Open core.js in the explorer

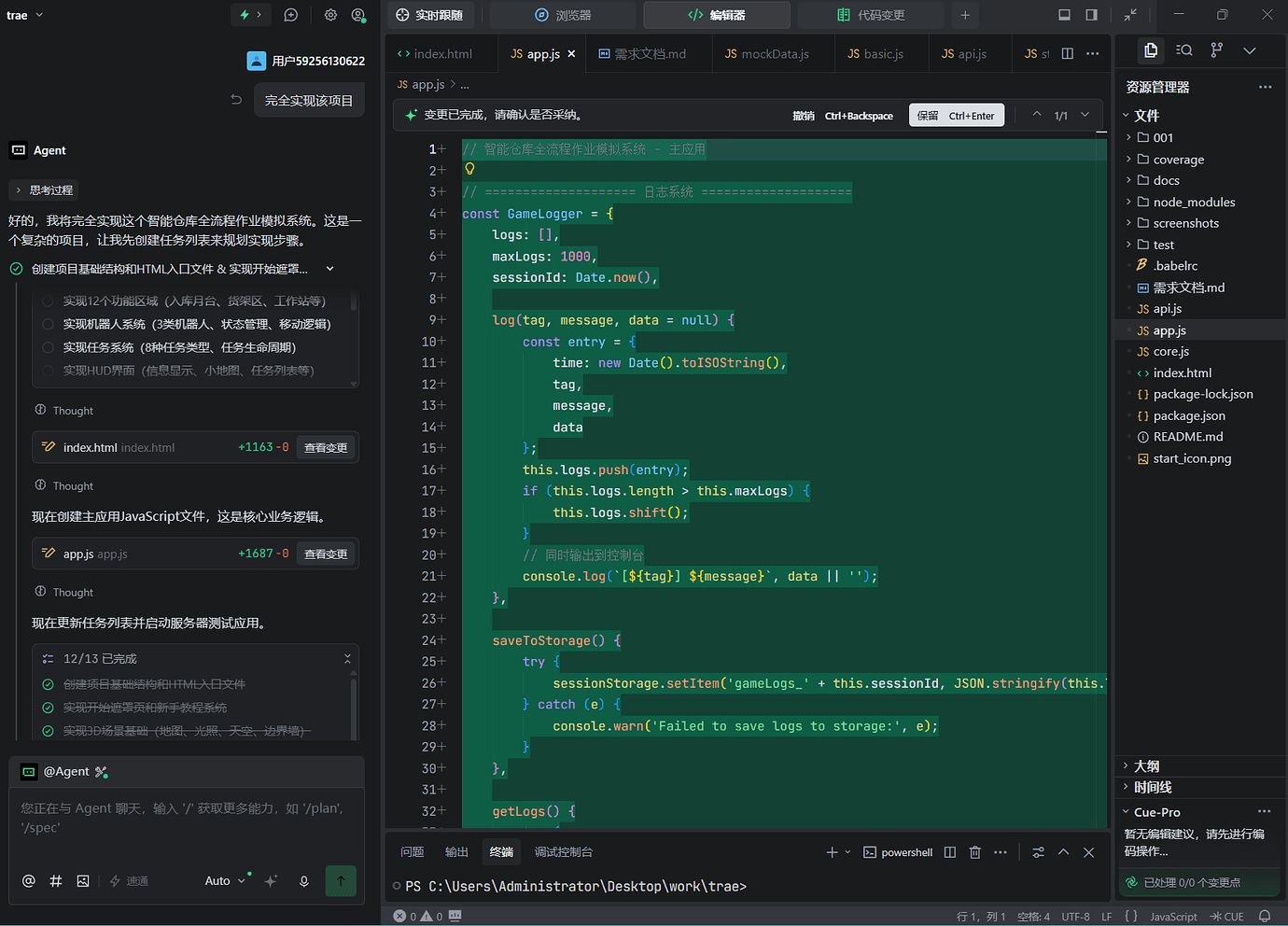pyautogui.click(x=1170, y=351)
